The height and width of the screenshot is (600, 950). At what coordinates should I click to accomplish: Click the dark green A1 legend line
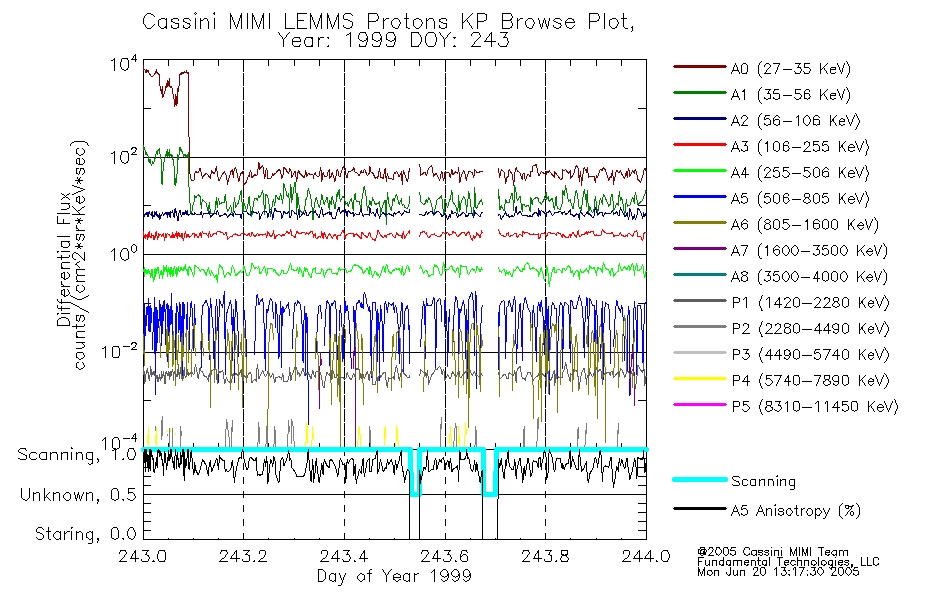[700, 93]
